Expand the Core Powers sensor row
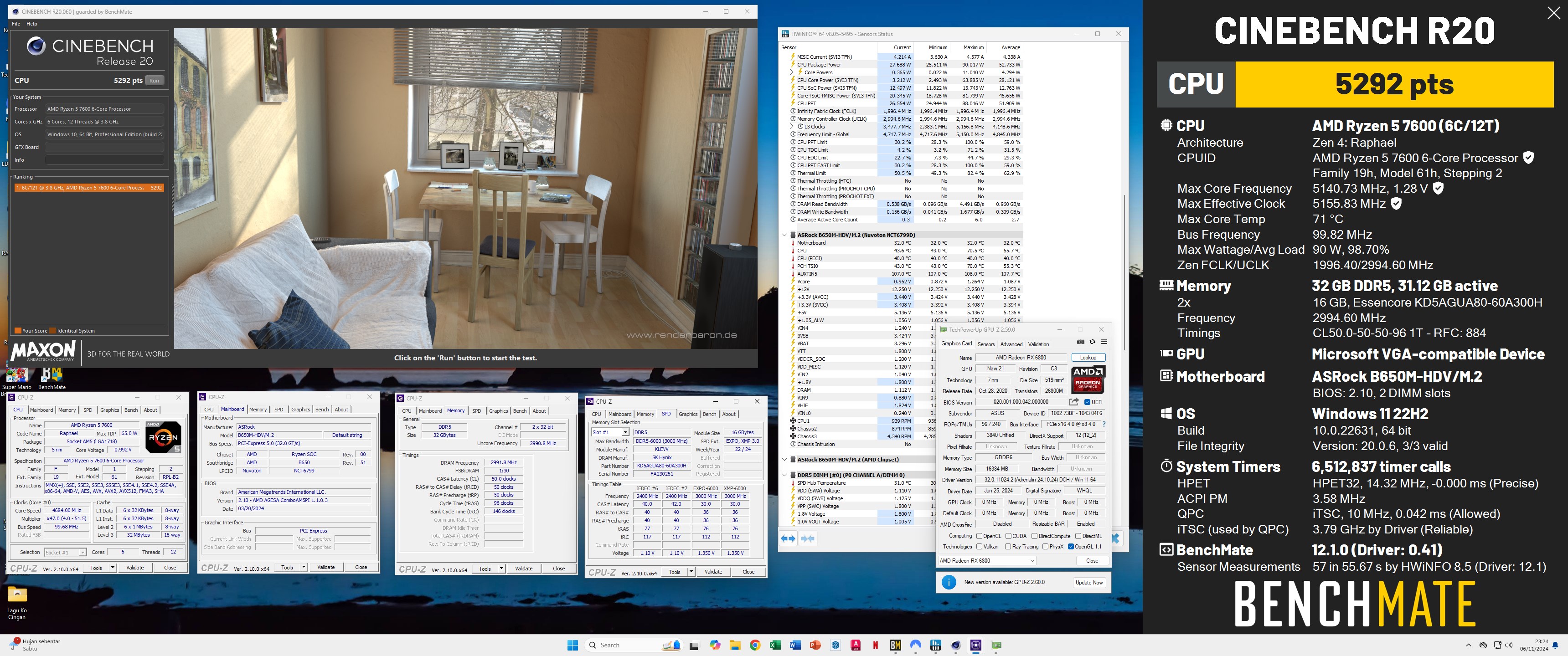The height and width of the screenshot is (656, 1568). (792, 72)
